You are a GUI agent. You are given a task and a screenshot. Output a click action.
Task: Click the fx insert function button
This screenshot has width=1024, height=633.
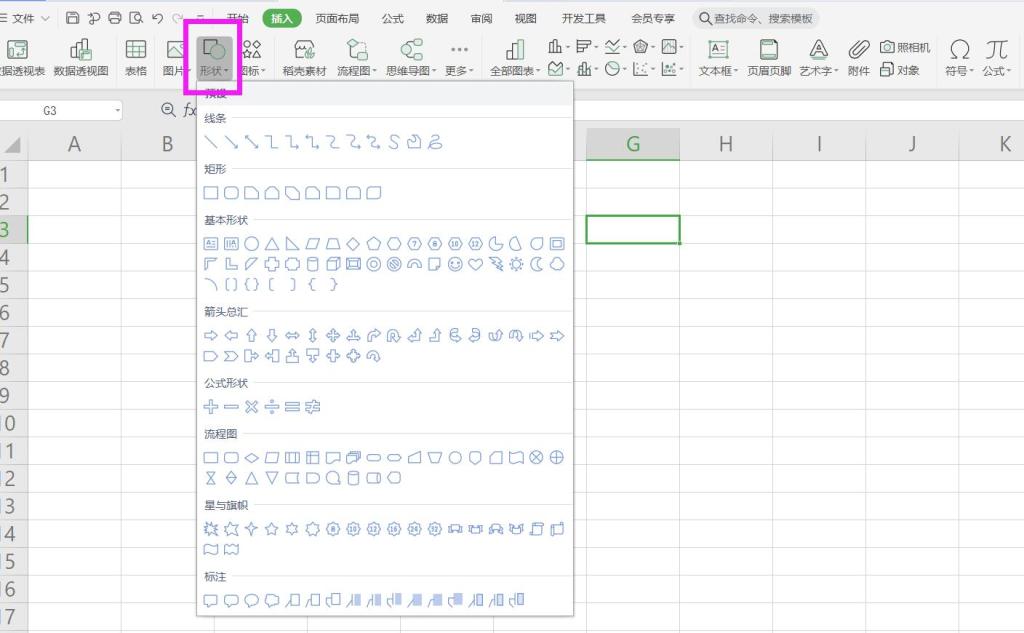point(188,110)
